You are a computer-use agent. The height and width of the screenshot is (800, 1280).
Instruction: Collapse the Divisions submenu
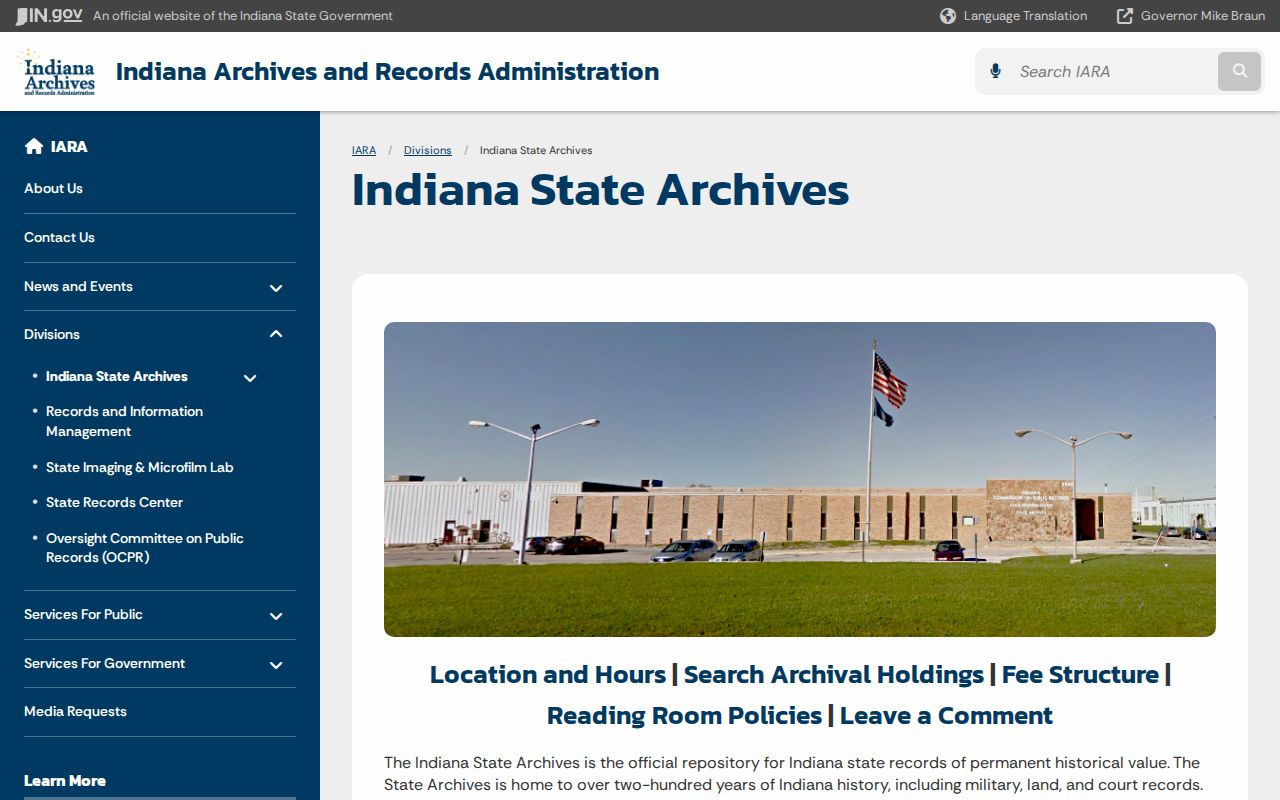pos(276,334)
